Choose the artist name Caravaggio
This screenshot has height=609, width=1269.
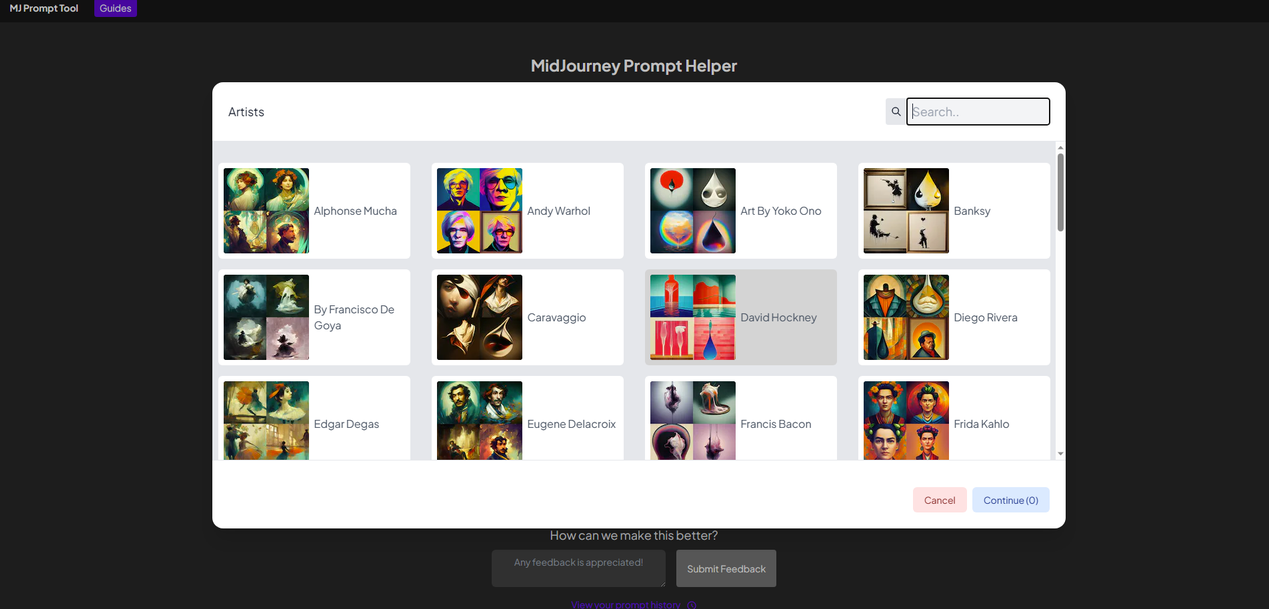pyautogui.click(x=557, y=317)
